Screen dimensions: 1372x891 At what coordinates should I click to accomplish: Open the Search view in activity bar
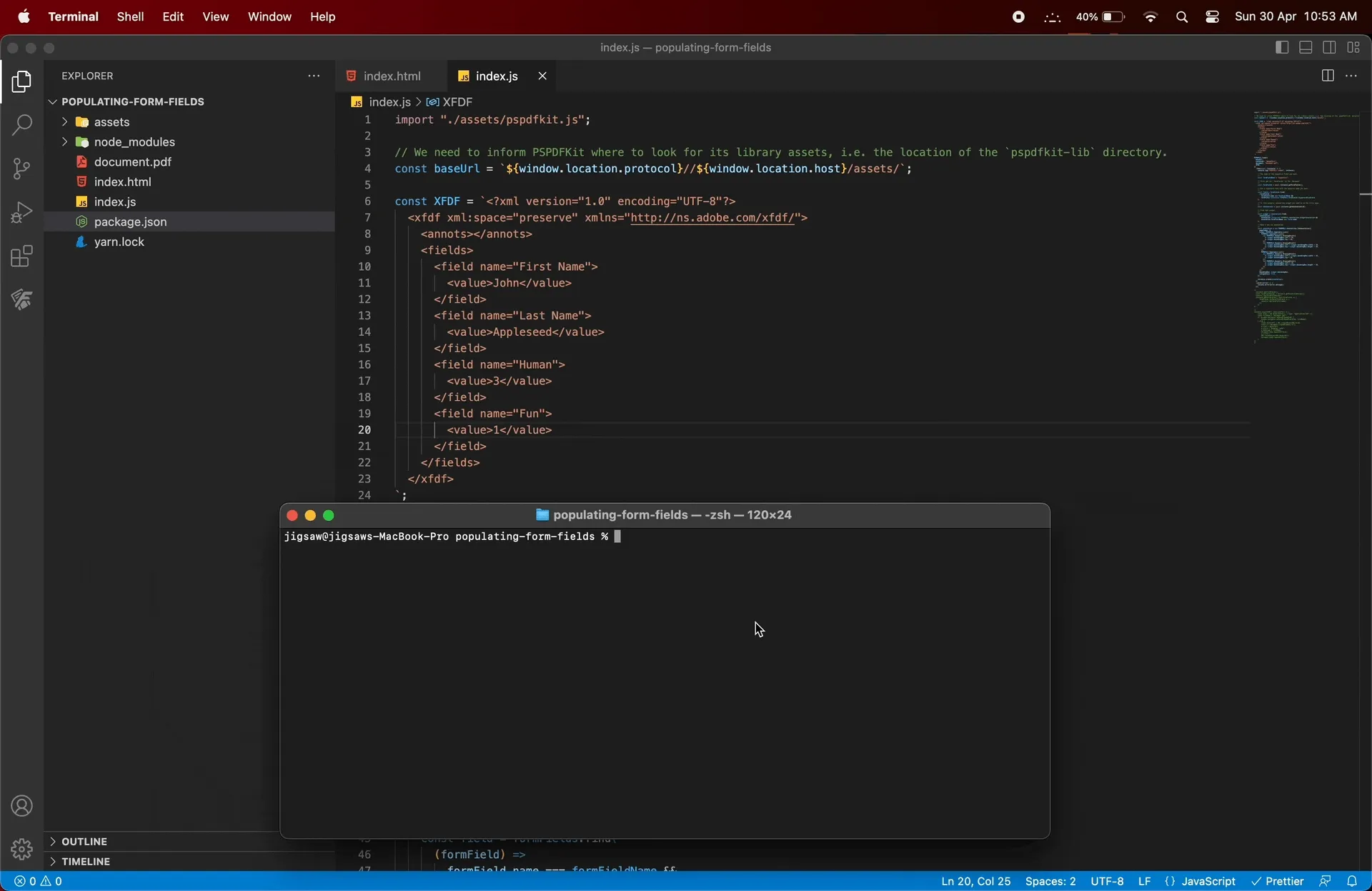[22, 126]
